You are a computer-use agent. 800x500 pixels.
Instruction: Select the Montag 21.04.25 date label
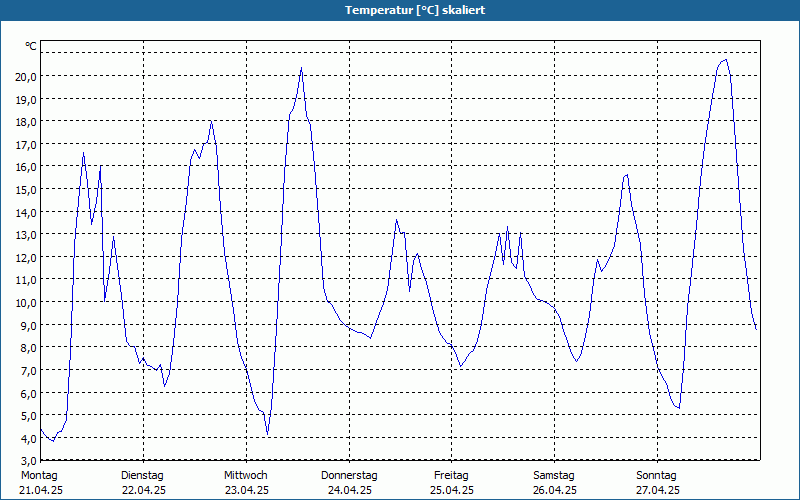point(41,483)
